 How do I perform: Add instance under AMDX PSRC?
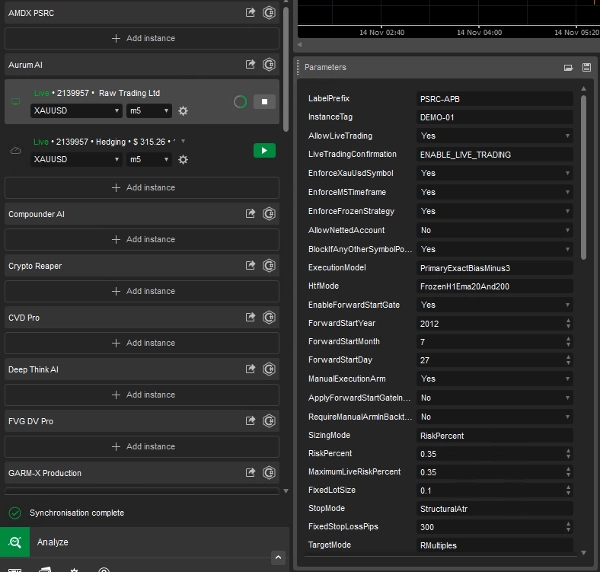142,38
